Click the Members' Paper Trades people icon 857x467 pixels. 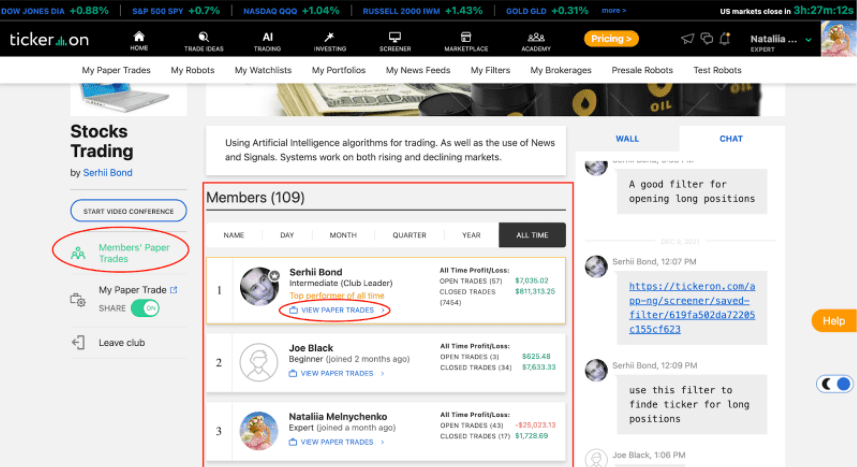78,253
